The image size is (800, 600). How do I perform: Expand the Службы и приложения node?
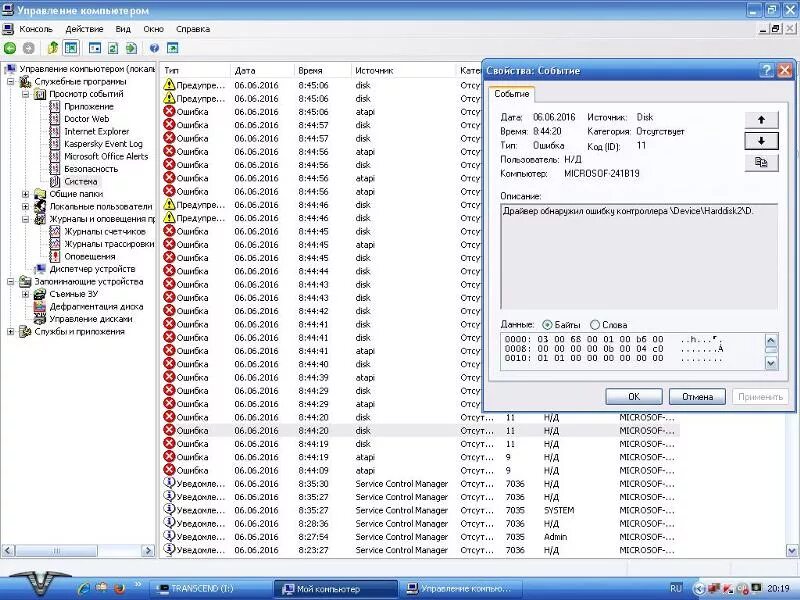10,332
